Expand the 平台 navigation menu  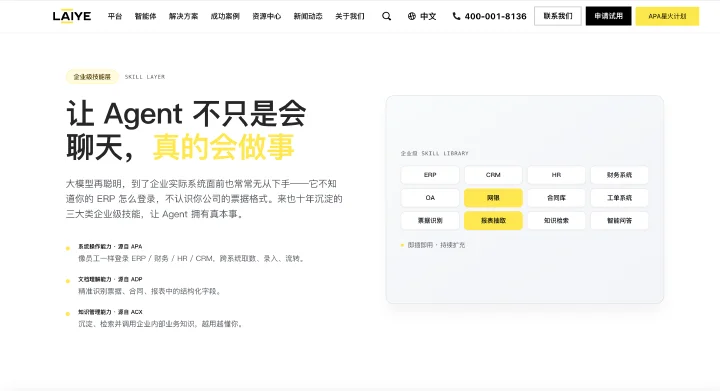tap(115, 16)
